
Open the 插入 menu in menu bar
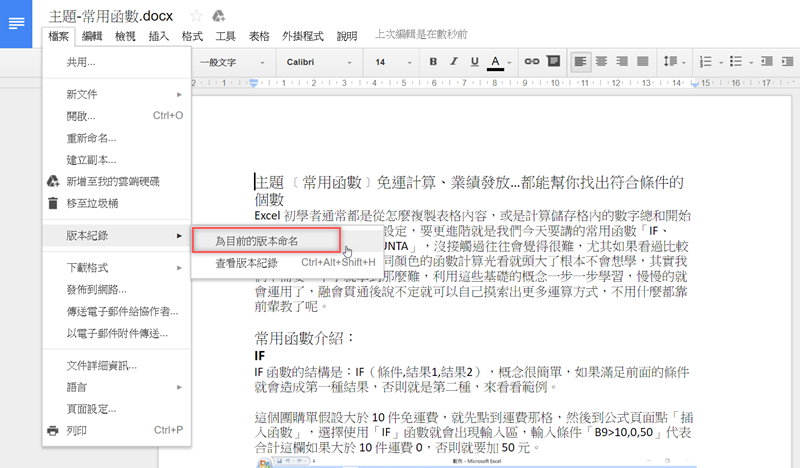coord(158,35)
